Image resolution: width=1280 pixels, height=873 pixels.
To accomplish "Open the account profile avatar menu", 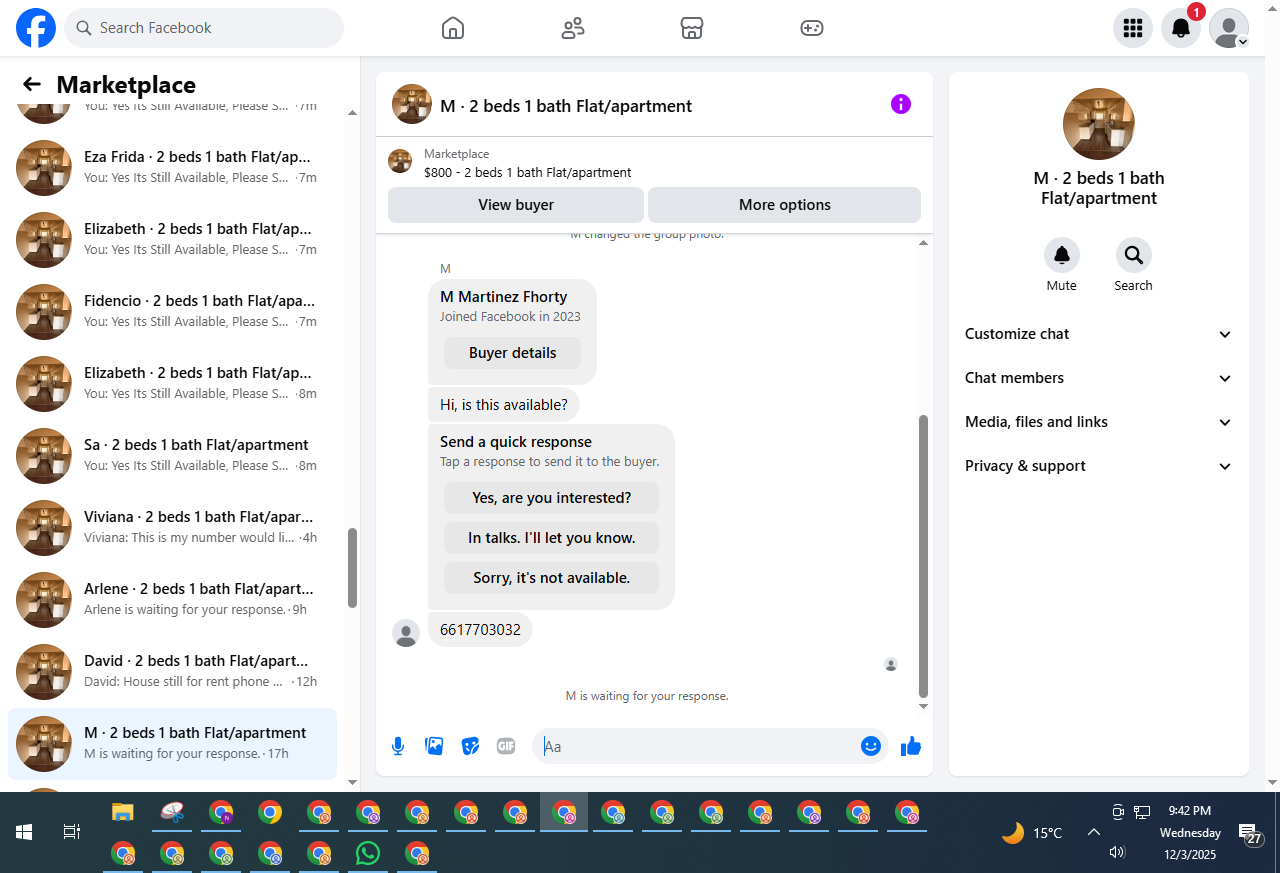I will (1229, 28).
